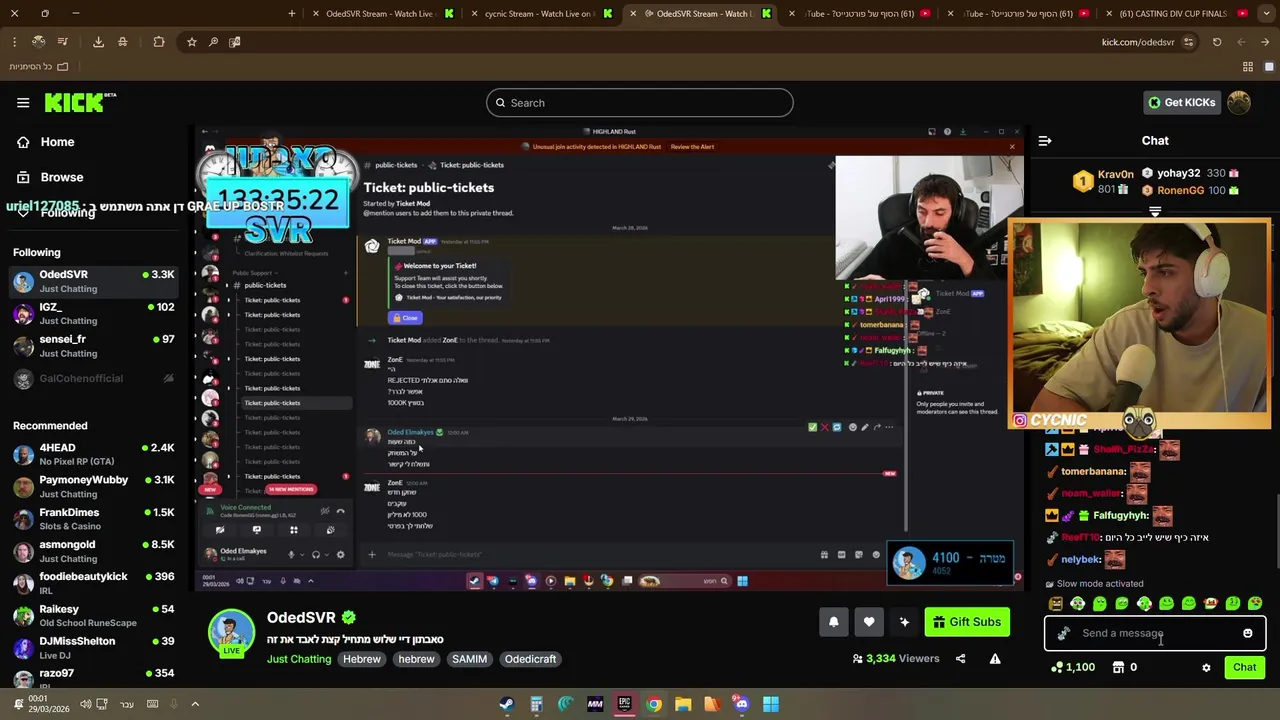Click the channel points 1,100 icon
Viewport: 1280px width, 720px height.
pos(1057,667)
